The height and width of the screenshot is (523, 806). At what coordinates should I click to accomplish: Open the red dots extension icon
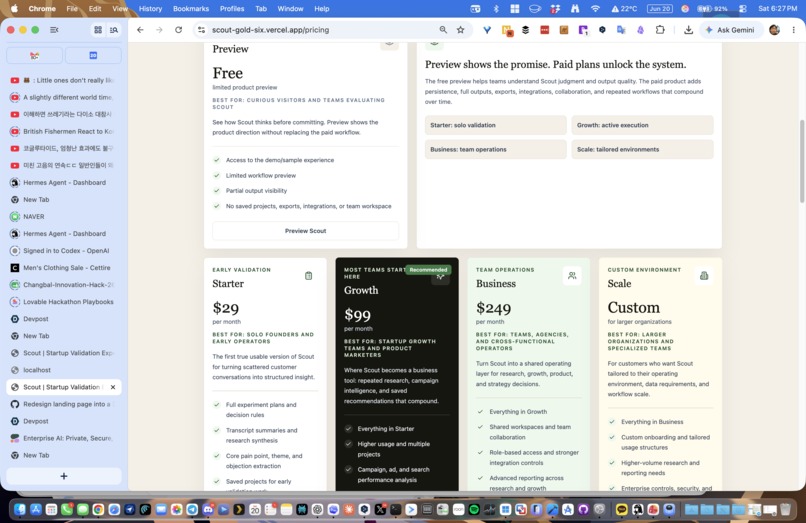[x=544, y=30]
